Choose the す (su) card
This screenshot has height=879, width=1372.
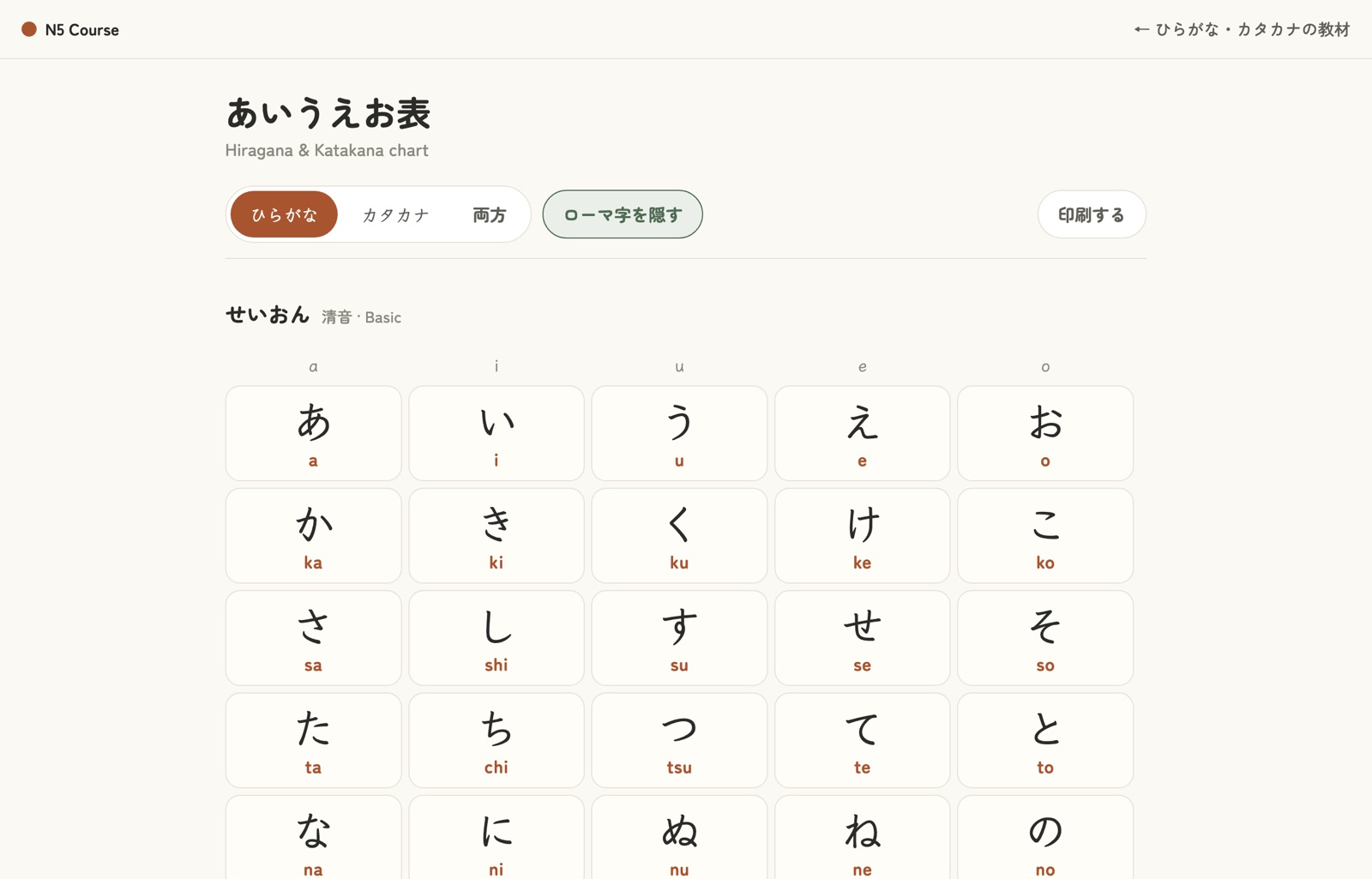pos(679,638)
